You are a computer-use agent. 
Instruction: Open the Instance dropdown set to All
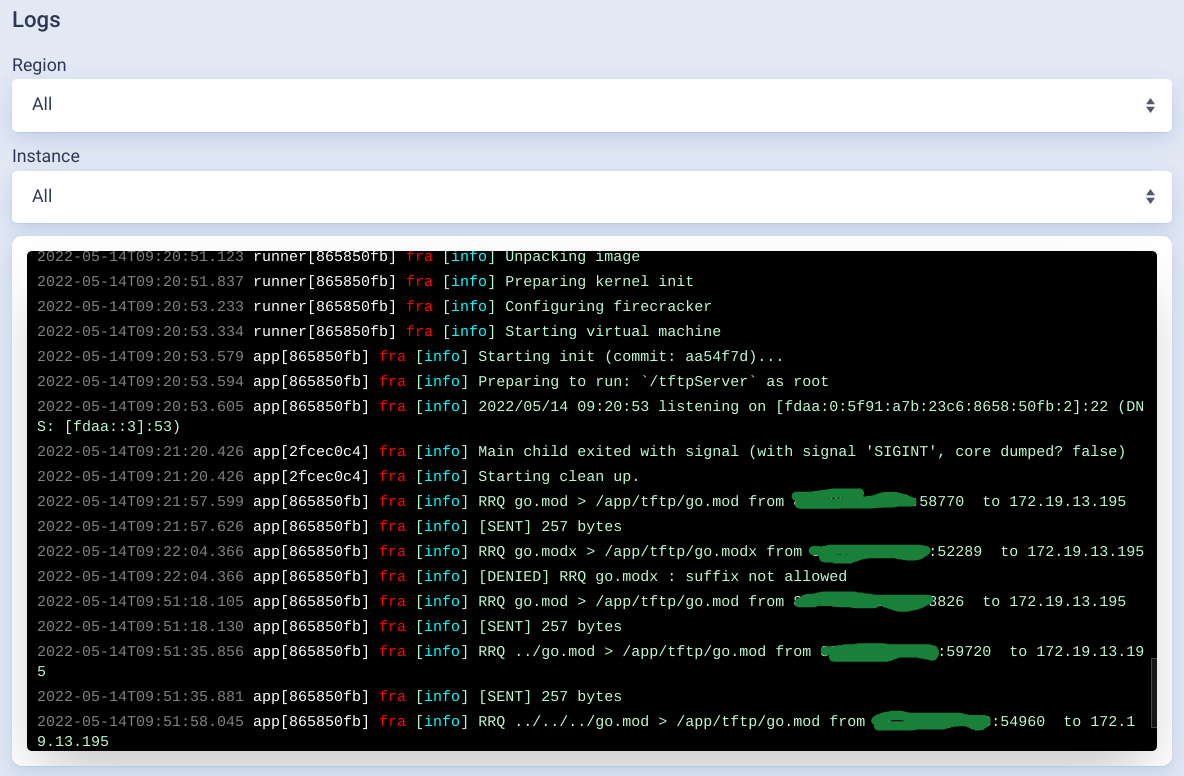tap(591, 196)
